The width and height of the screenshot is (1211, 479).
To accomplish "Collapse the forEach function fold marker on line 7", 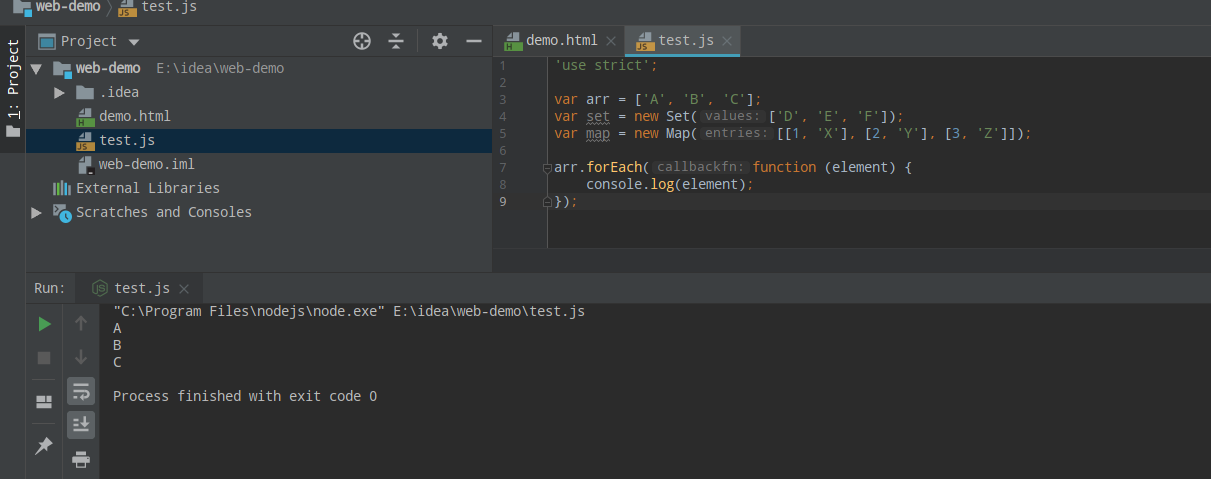I will point(547,168).
